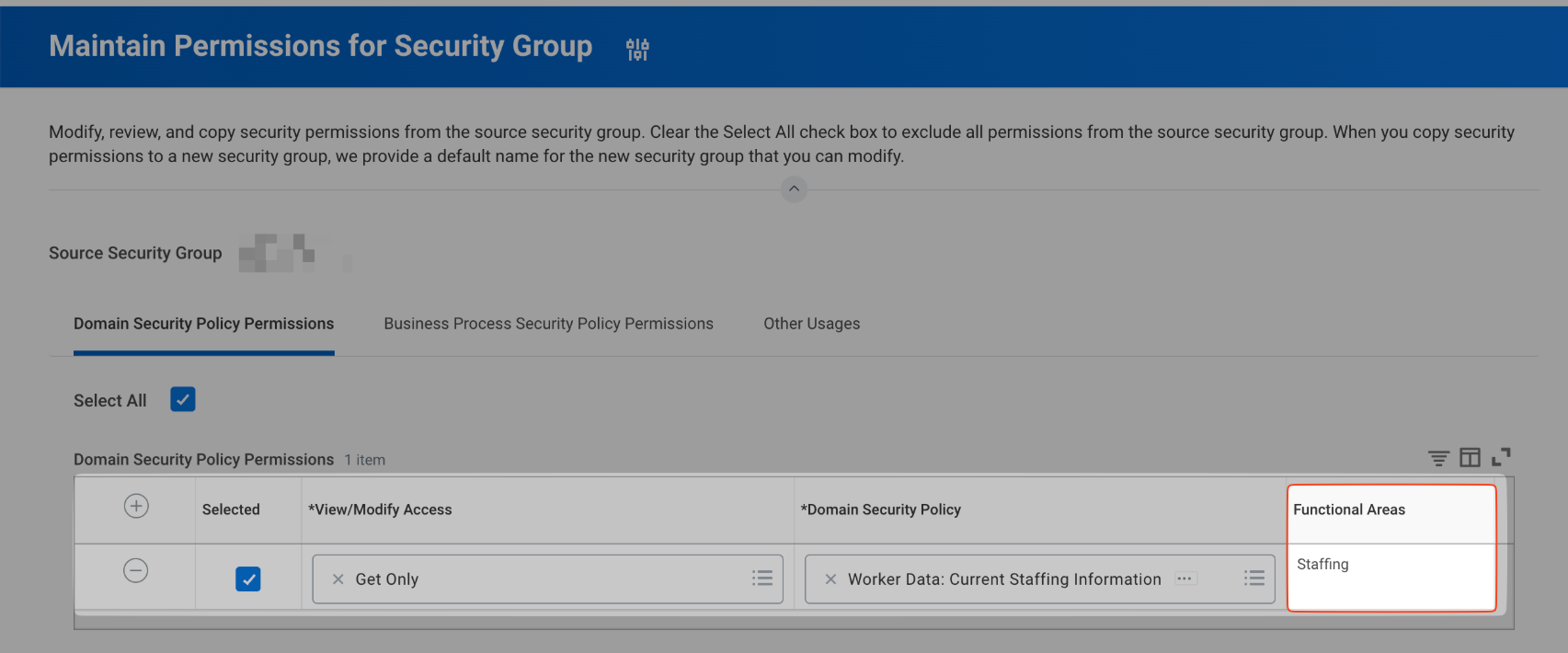This screenshot has width=1568, height=653.
Task: Collapse the instructions text with chevron
Action: pyautogui.click(x=794, y=189)
